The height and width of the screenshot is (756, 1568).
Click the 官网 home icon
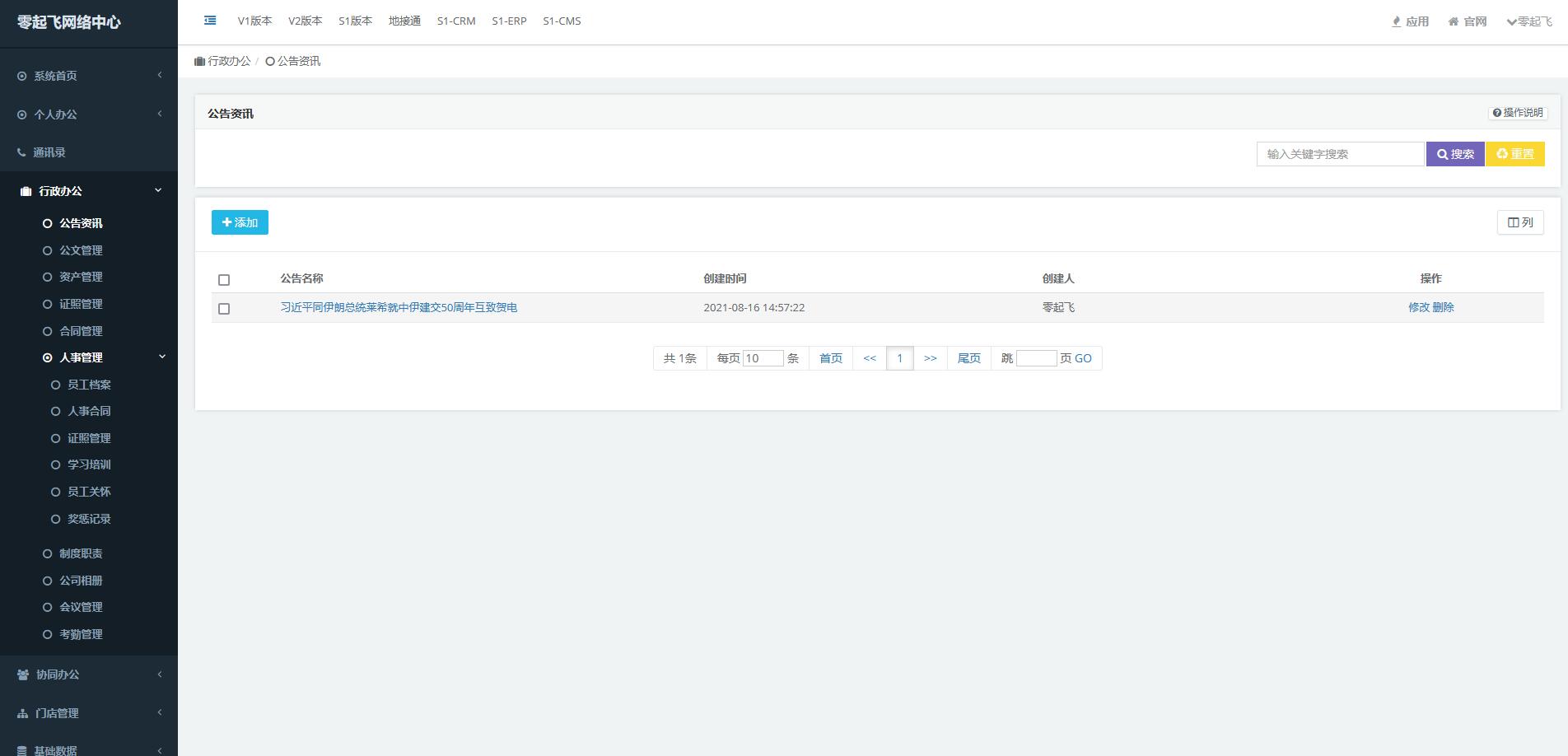(x=1453, y=21)
